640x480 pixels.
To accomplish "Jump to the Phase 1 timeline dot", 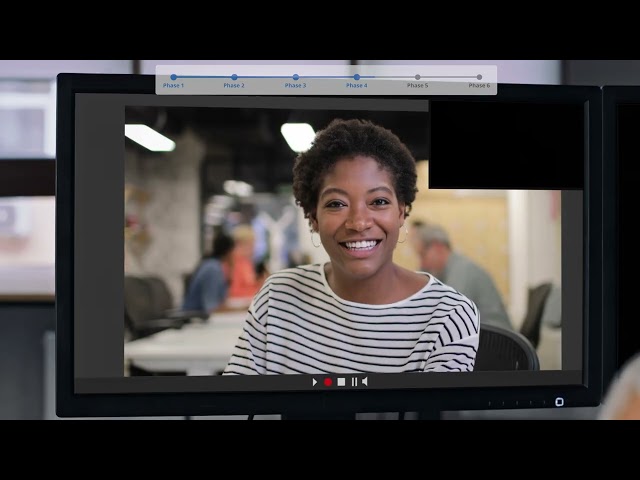I will click(173, 76).
